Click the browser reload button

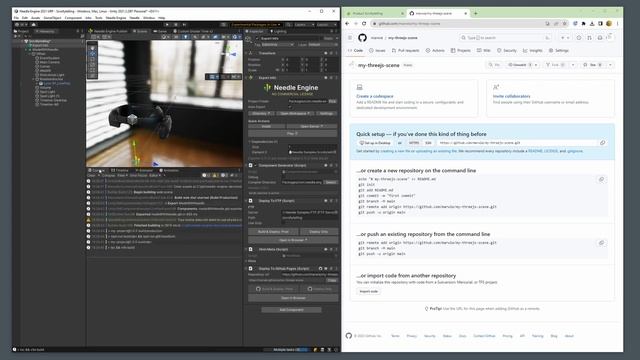pyautogui.click(x=364, y=24)
